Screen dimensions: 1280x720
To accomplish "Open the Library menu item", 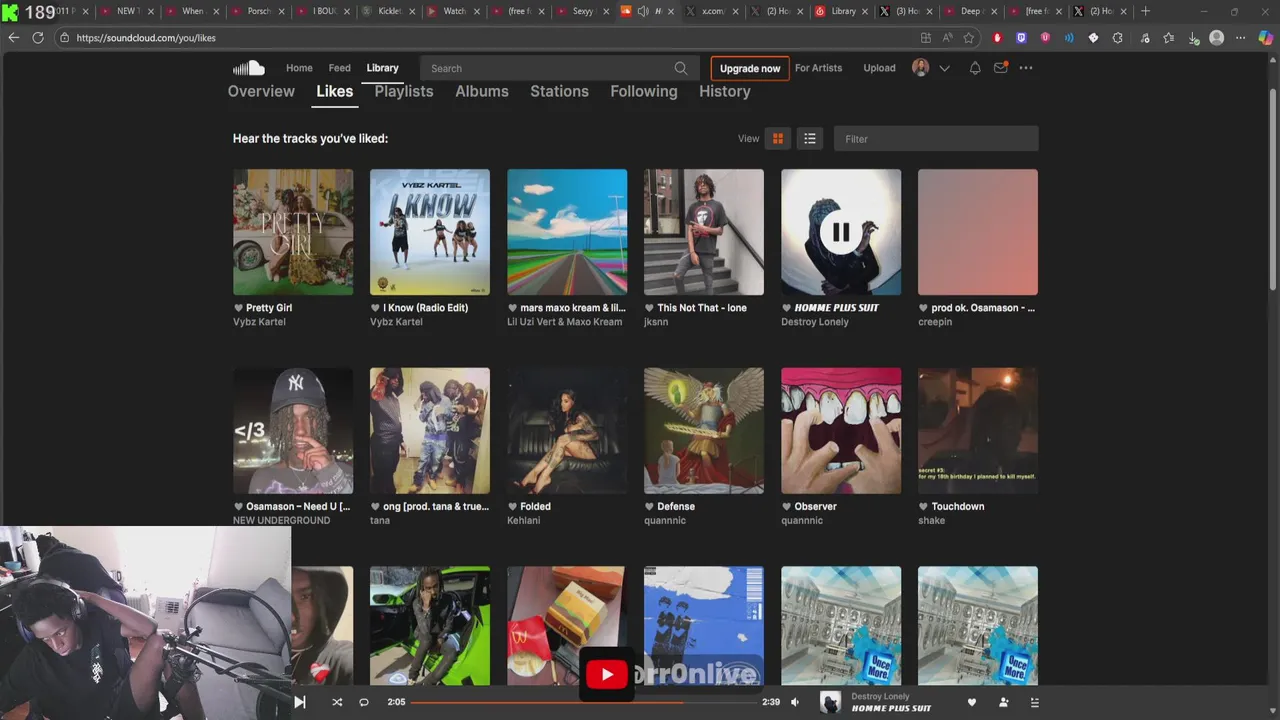I will 382,68.
